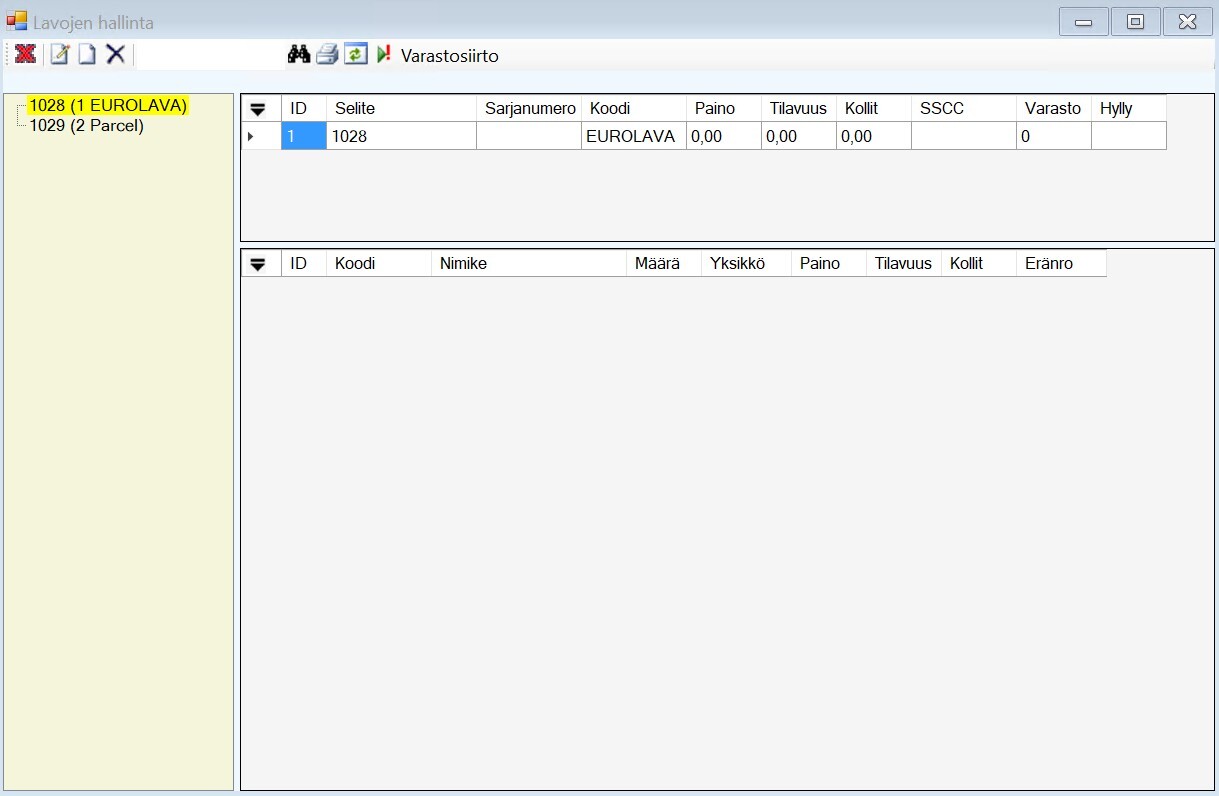1219x796 pixels.
Task: Refresh the list with green arrows icon
Action: coord(356,55)
